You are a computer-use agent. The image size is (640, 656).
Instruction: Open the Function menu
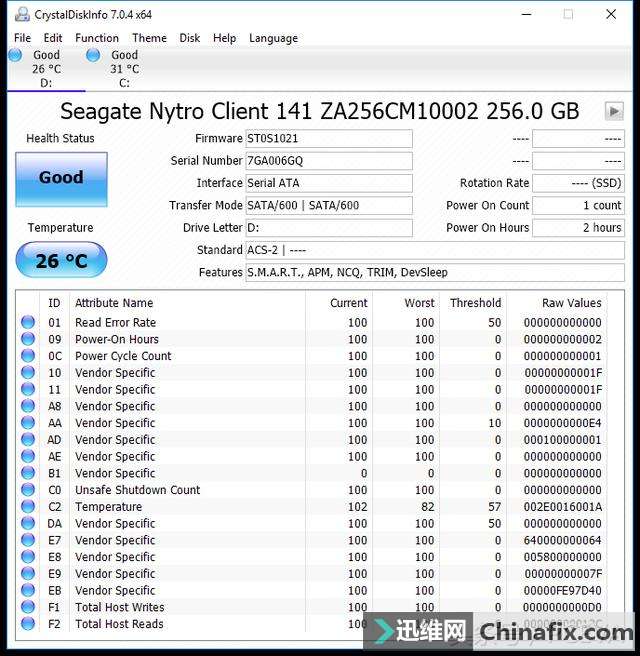[x=97, y=38]
